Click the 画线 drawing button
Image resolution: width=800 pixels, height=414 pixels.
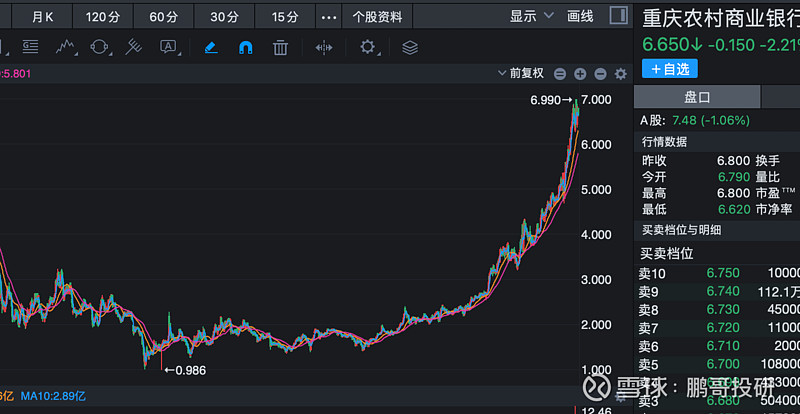[x=581, y=16]
